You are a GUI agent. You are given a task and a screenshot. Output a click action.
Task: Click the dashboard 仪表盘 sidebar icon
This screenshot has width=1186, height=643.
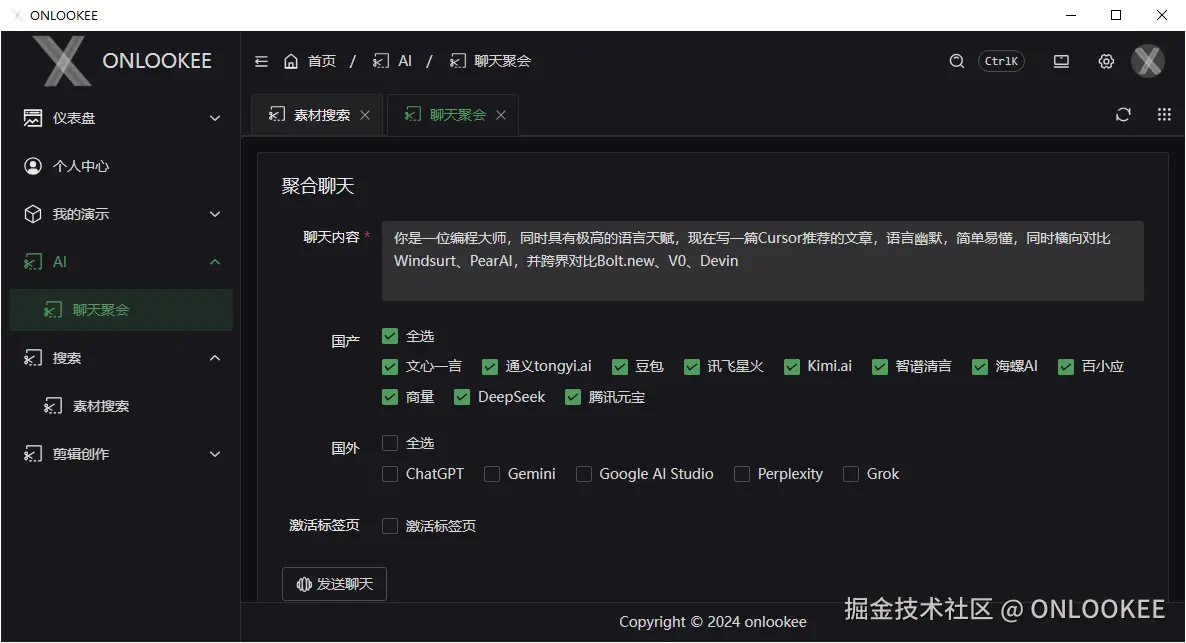point(33,118)
